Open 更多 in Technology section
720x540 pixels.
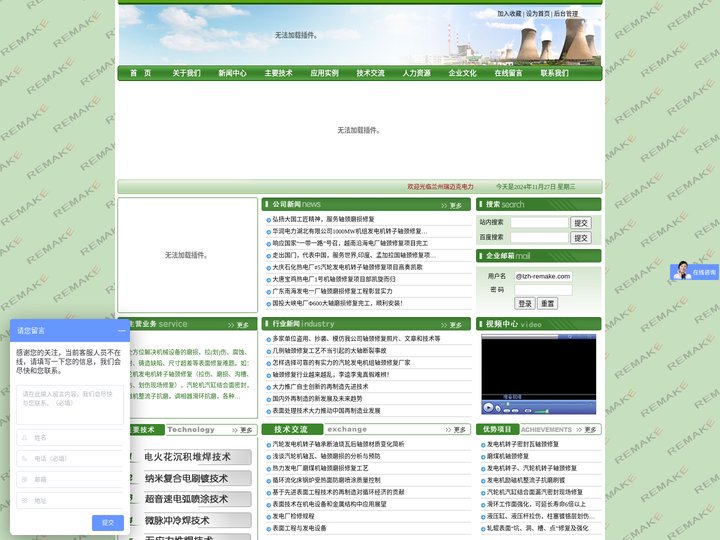(x=242, y=430)
